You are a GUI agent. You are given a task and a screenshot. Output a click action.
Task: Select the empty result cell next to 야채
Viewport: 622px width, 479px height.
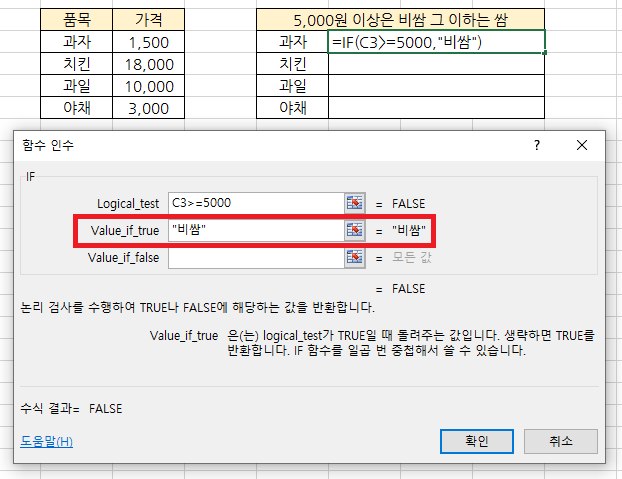click(436, 107)
